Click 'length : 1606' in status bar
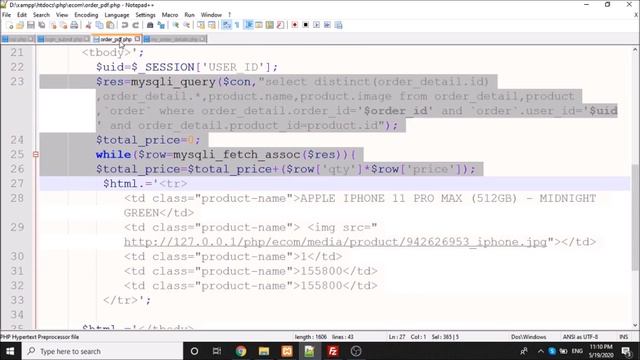This screenshot has height=360, width=640. (311, 337)
